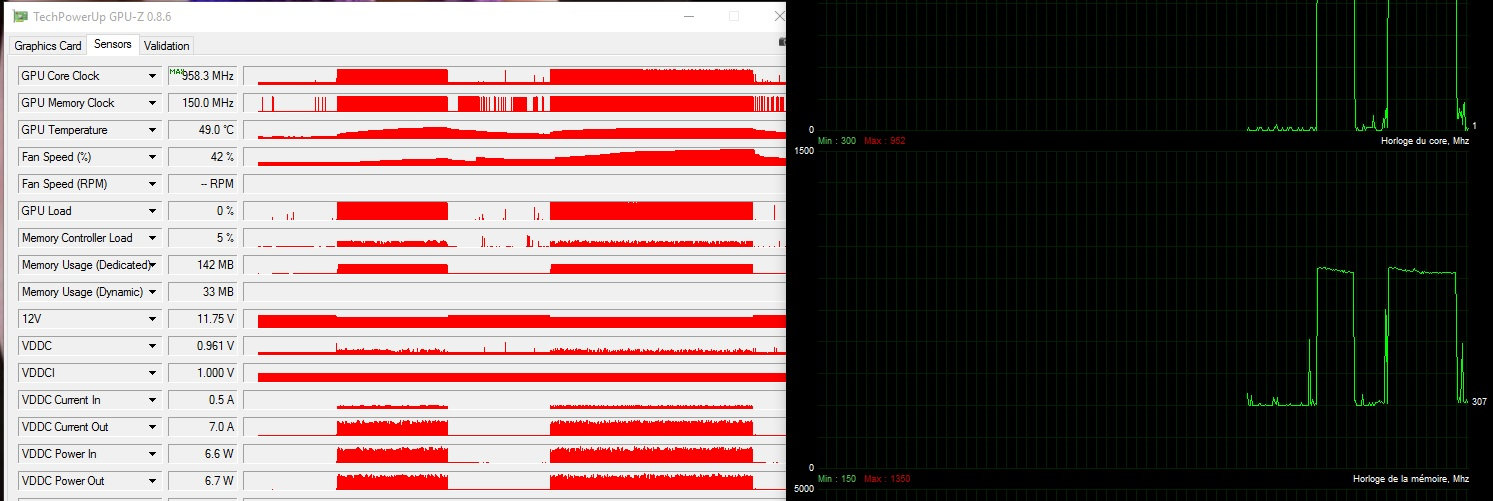Click the VDDC Power Out history graph
Screen dimensions: 1493x501
[x=515, y=481]
